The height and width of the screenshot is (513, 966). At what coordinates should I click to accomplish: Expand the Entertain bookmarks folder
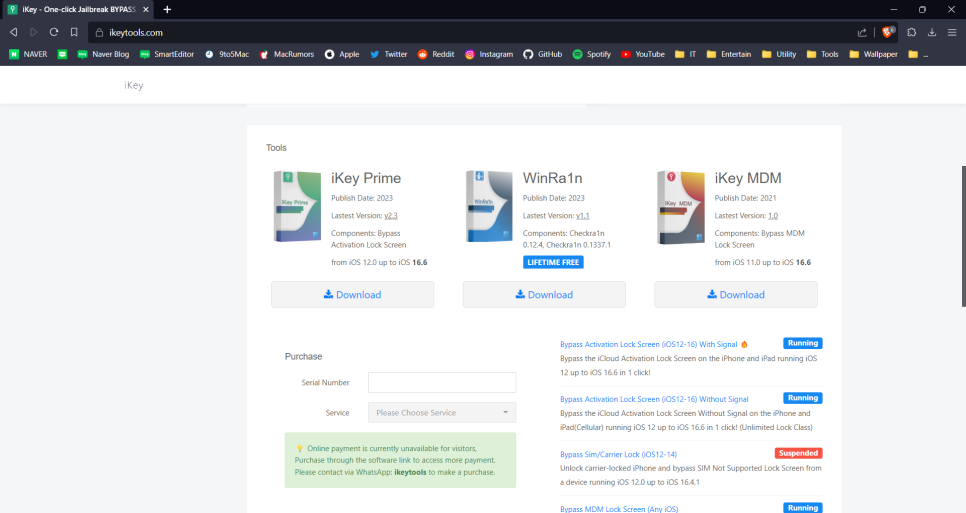[729, 54]
